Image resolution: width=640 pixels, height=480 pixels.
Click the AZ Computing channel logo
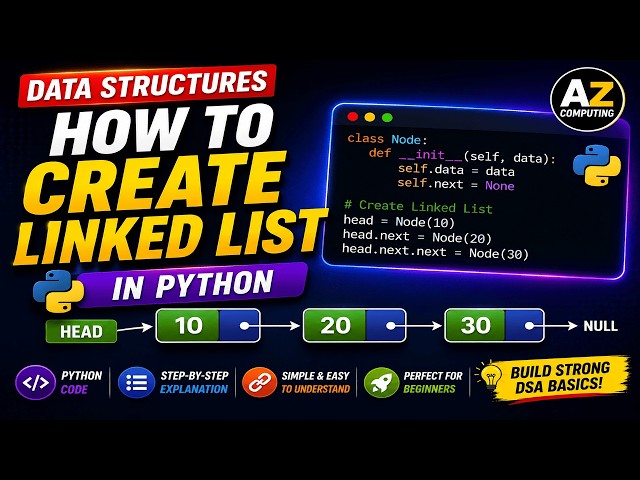click(x=587, y=100)
